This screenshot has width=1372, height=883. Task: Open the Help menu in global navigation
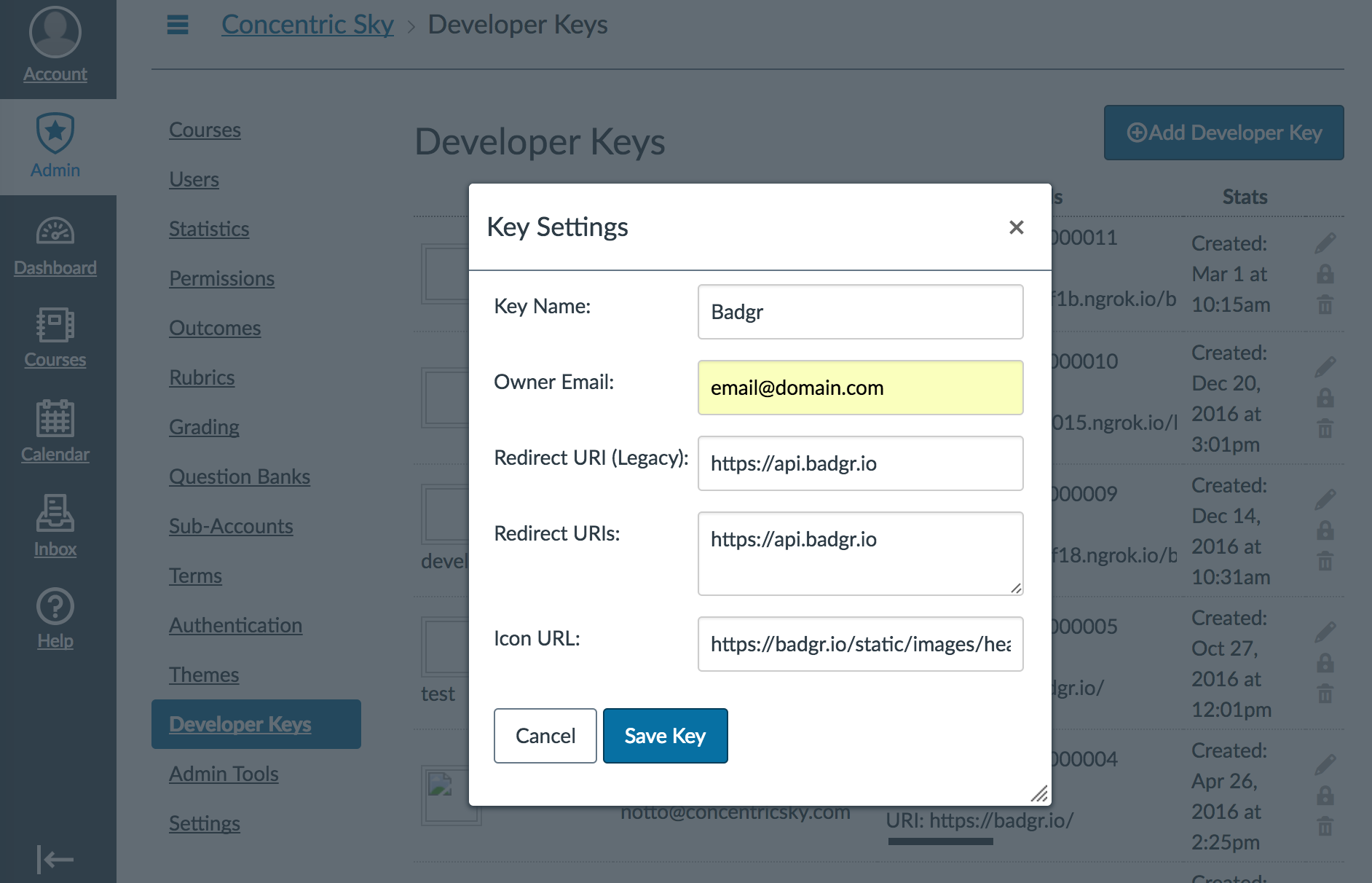(55, 619)
